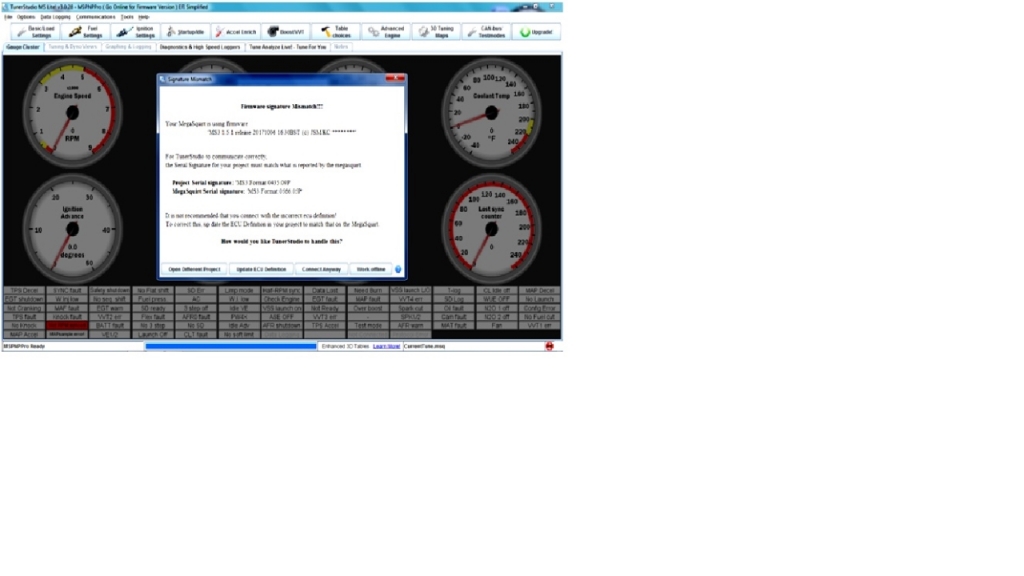Click the blue progress bar in the status bar

coord(231,346)
